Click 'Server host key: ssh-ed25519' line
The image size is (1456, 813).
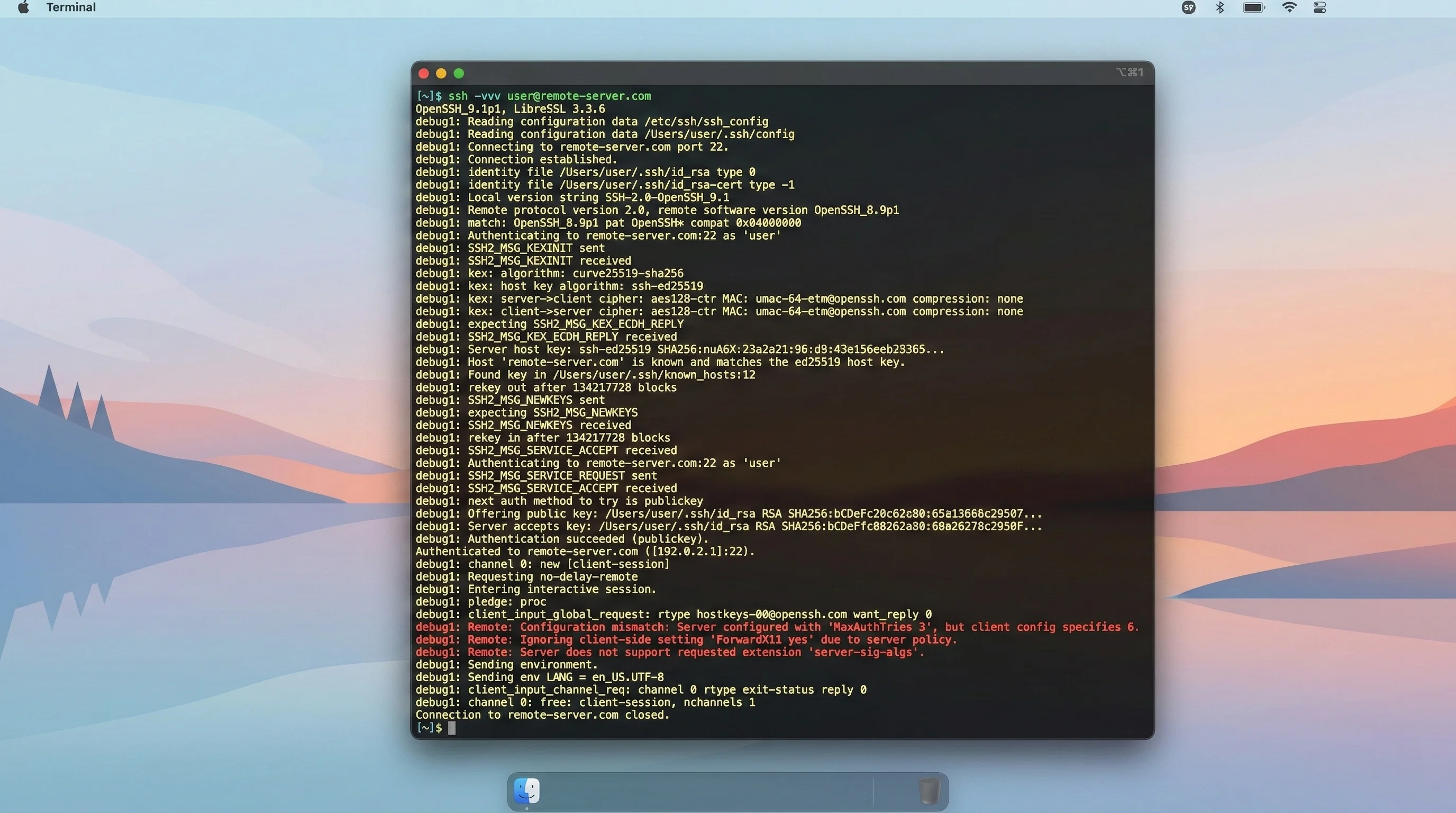[679, 349]
